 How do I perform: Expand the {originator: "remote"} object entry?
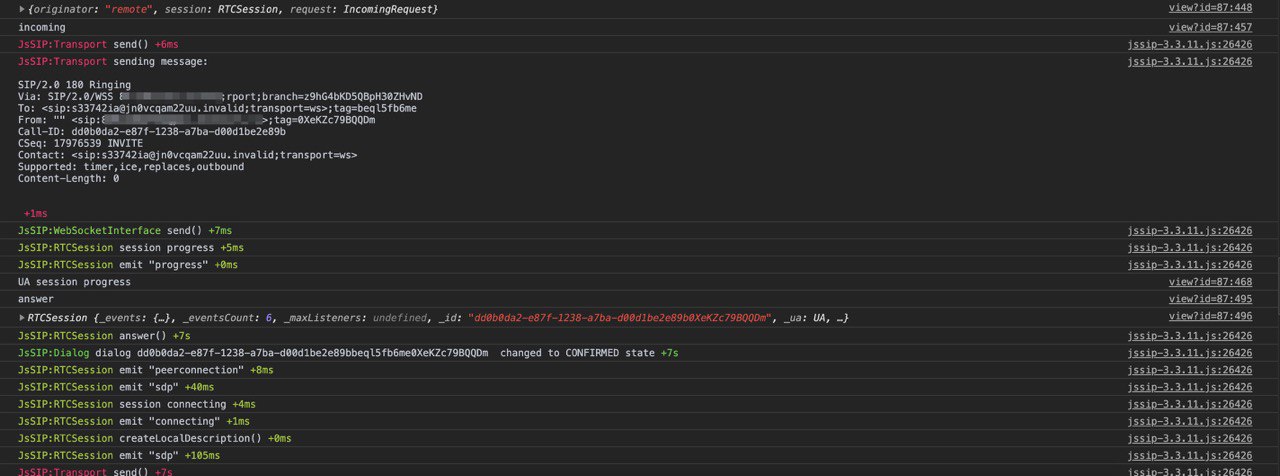[x=23, y=9]
